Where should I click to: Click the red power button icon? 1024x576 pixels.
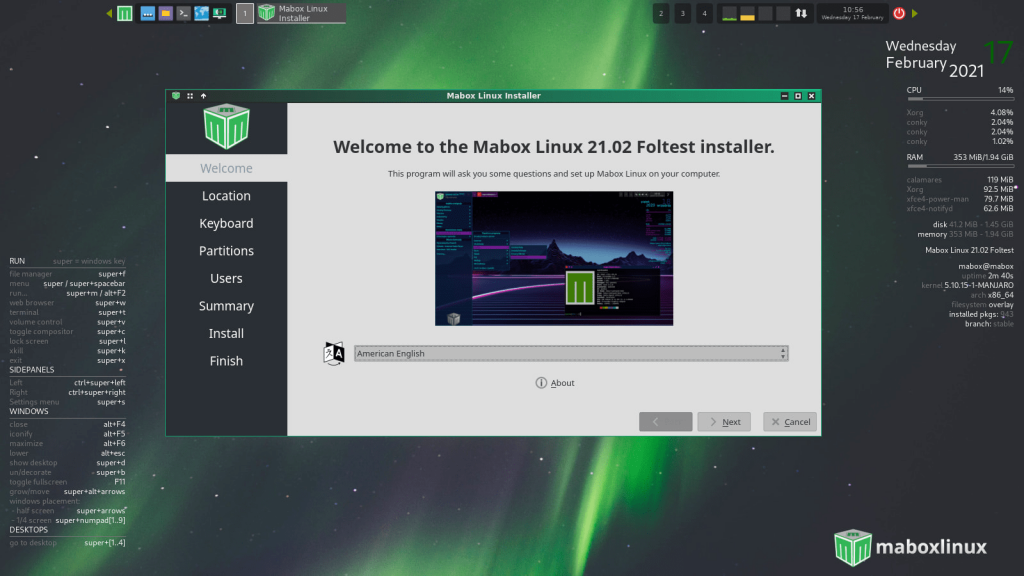click(x=899, y=13)
